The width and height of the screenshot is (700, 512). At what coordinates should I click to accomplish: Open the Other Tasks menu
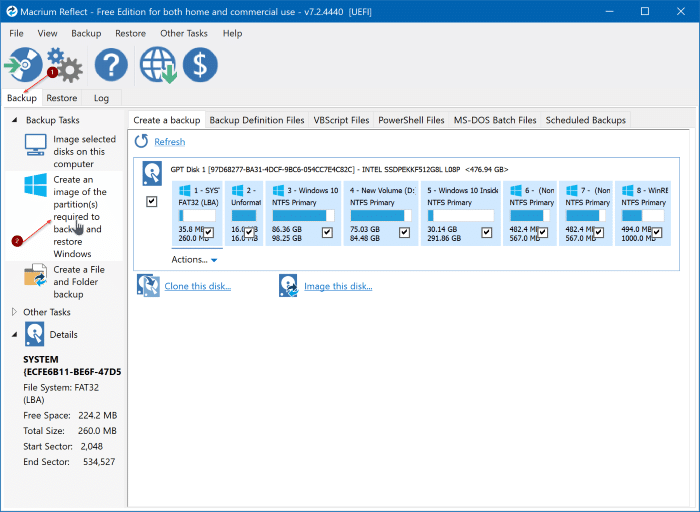tap(184, 33)
